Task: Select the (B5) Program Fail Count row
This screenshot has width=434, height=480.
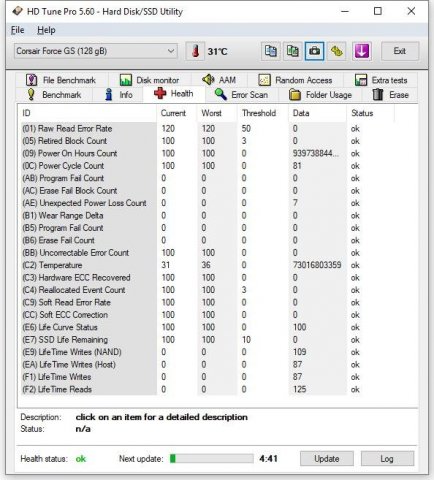Action: pyautogui.click(x=207, y=228)
